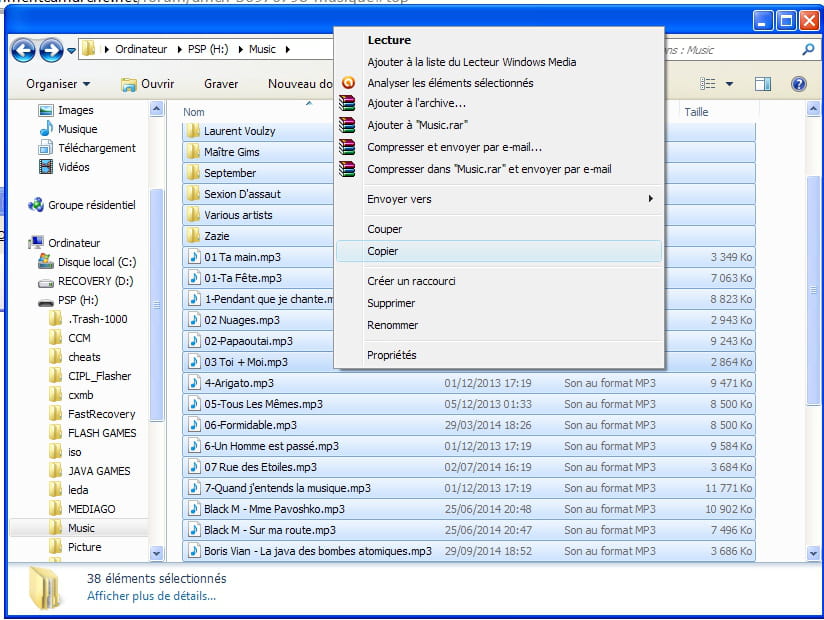Go back with the Back arrow button
This screenshot has width=824, height=620.
click(x=24, y=50)
